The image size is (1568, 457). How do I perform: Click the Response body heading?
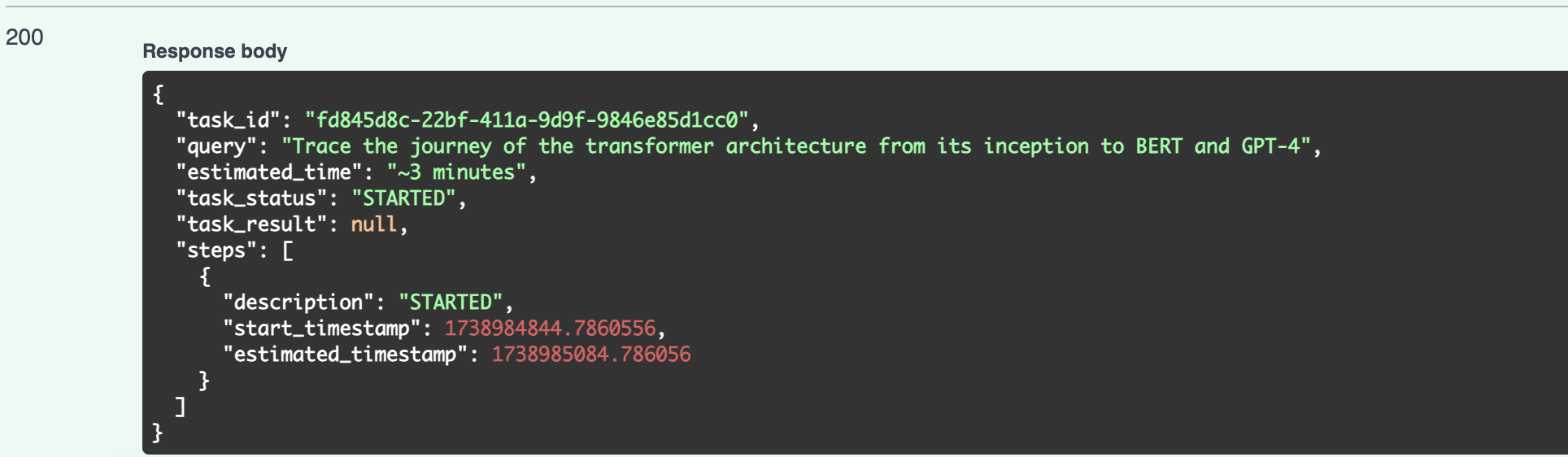click(x=215, y=51)
